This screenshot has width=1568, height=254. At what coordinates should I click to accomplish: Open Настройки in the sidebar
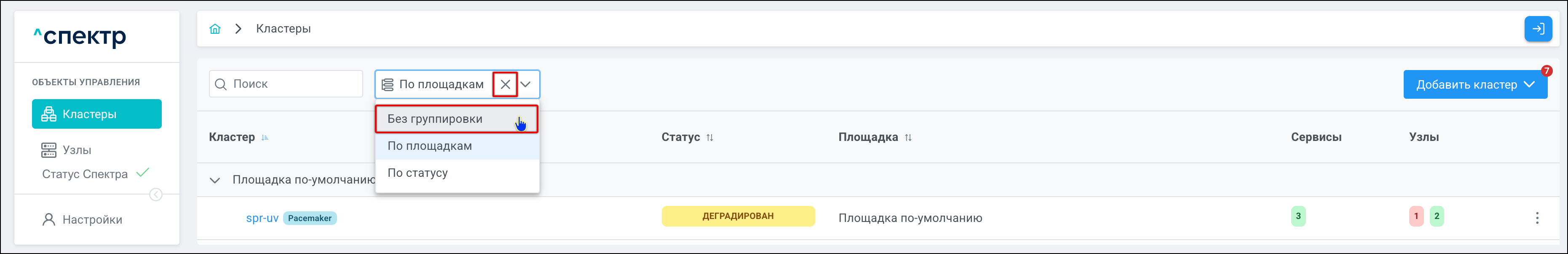click(x=92, y=220)
